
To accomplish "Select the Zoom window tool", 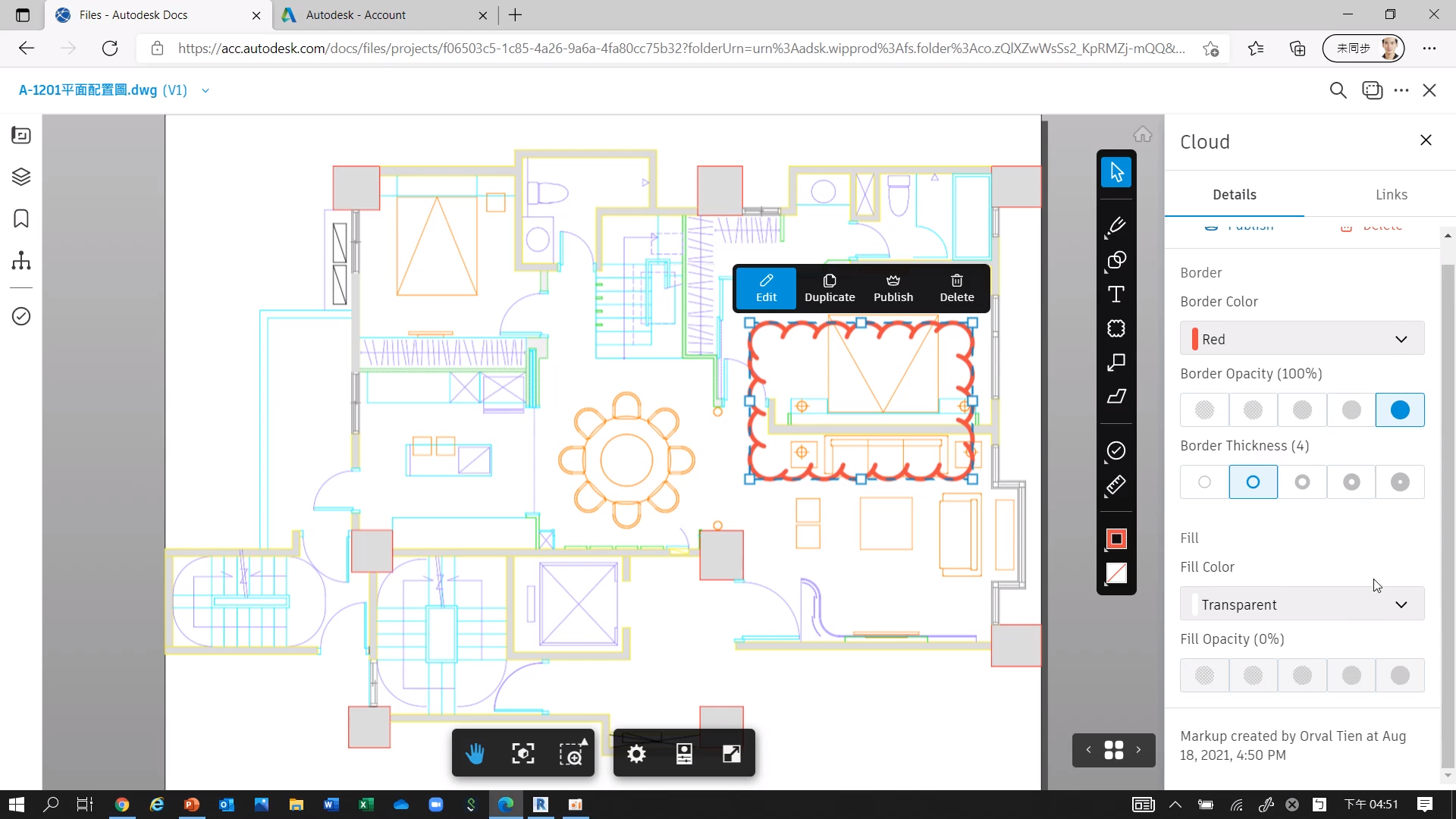I will [x=572, y=754].
